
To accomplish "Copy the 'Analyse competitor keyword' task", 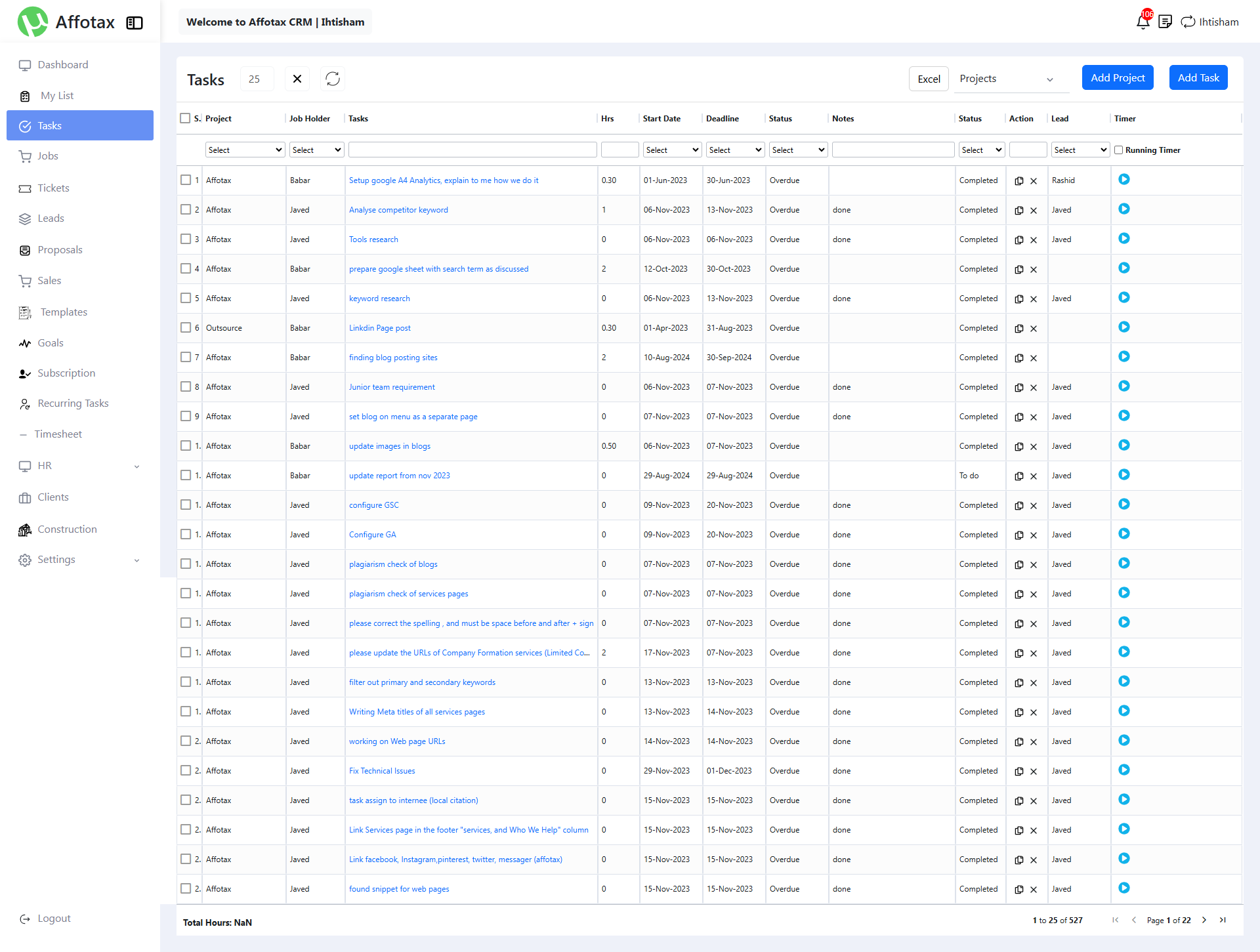I will coord(1019,211).
